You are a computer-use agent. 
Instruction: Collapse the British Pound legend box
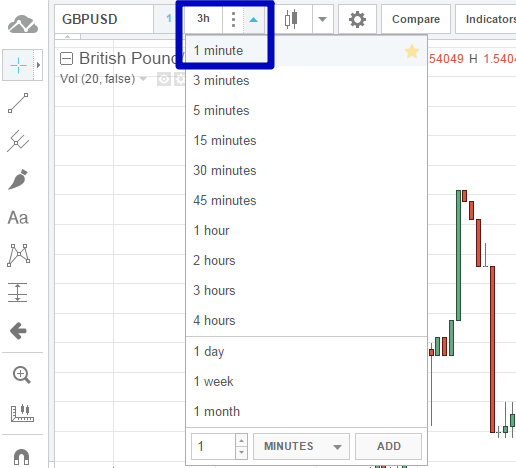click(x=66, y=59)
